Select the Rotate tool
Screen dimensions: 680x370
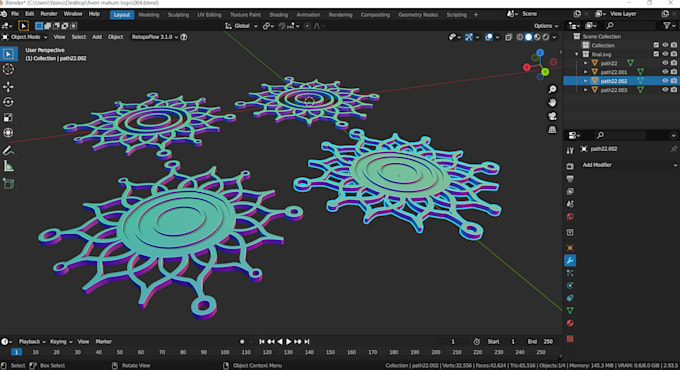tap(8, 102)
